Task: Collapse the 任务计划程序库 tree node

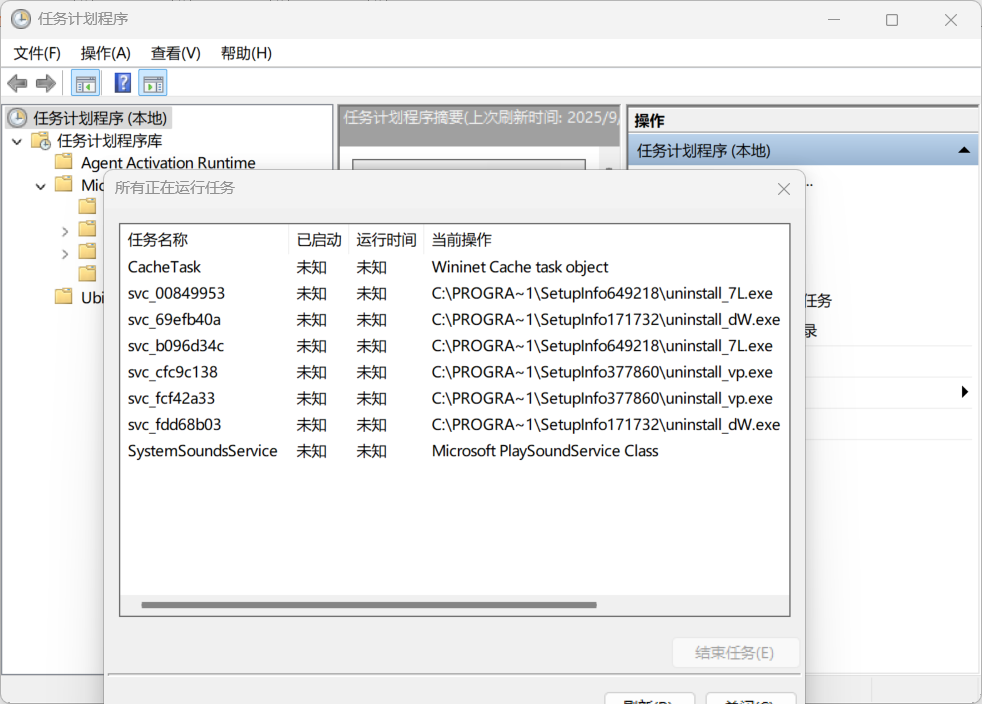Action: (x=15, y=140)
